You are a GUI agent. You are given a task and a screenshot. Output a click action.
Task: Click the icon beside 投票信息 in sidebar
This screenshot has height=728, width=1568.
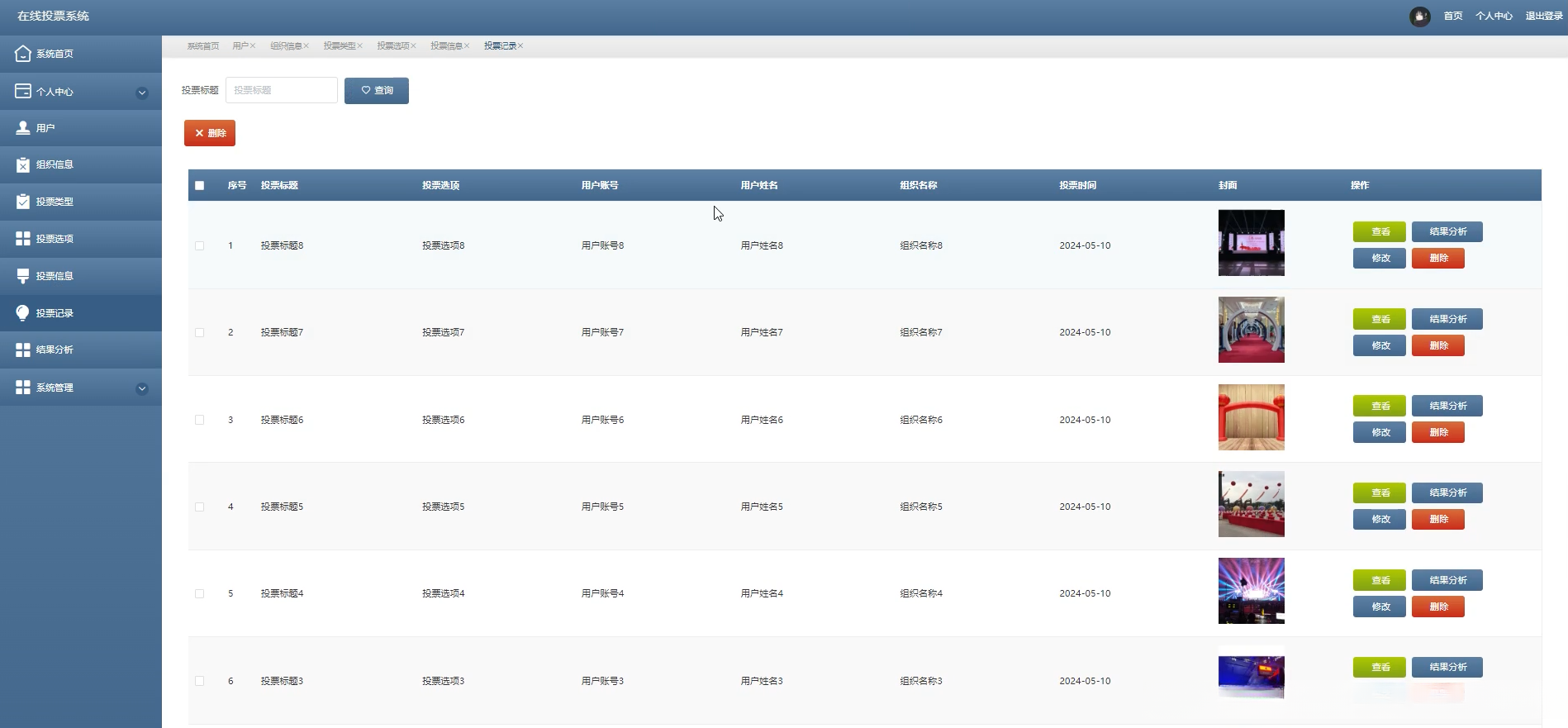pyautogui.click(x=23, y=276)
